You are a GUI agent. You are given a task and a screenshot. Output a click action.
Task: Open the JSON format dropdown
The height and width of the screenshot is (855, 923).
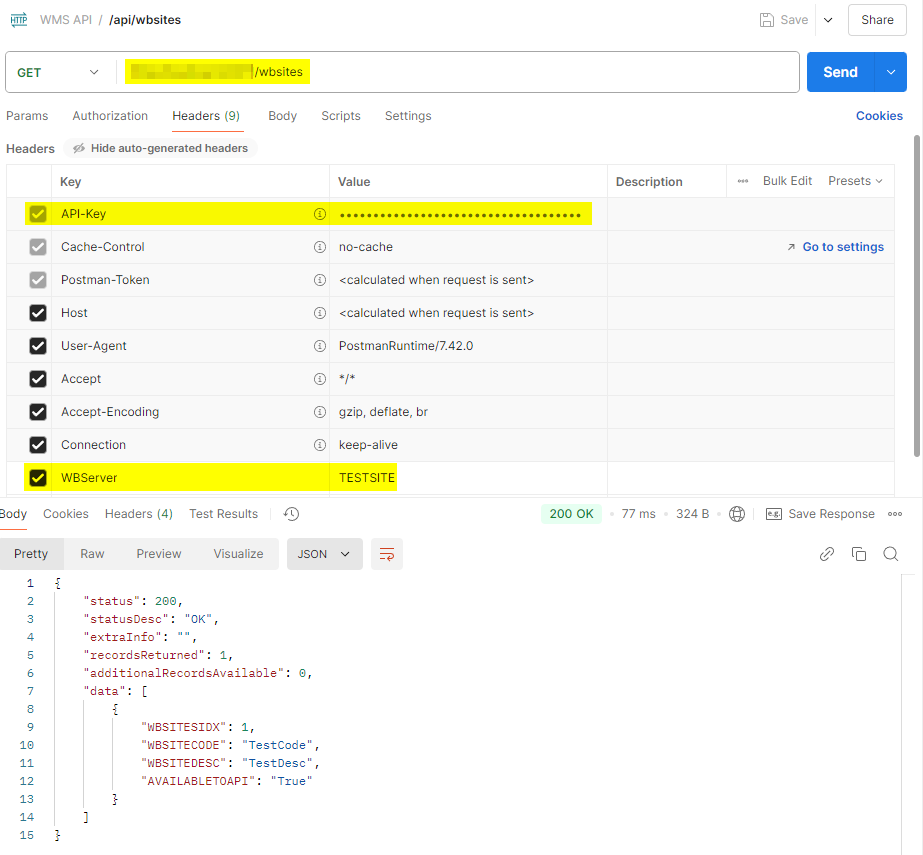point(324,554)
